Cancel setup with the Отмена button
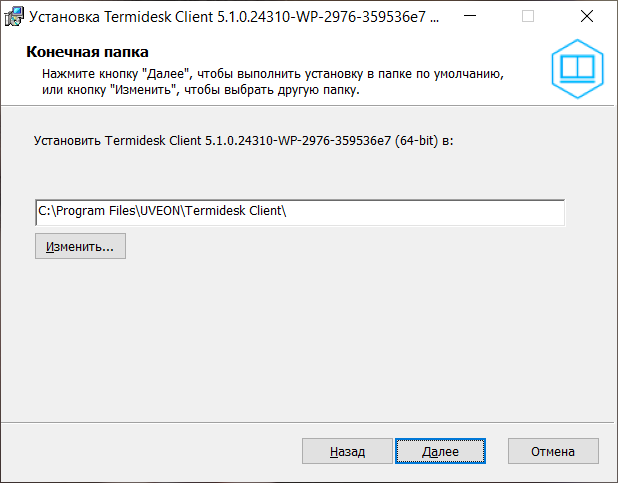The width and height of the screenshot is (618, 483). click(x=553, y=452)
